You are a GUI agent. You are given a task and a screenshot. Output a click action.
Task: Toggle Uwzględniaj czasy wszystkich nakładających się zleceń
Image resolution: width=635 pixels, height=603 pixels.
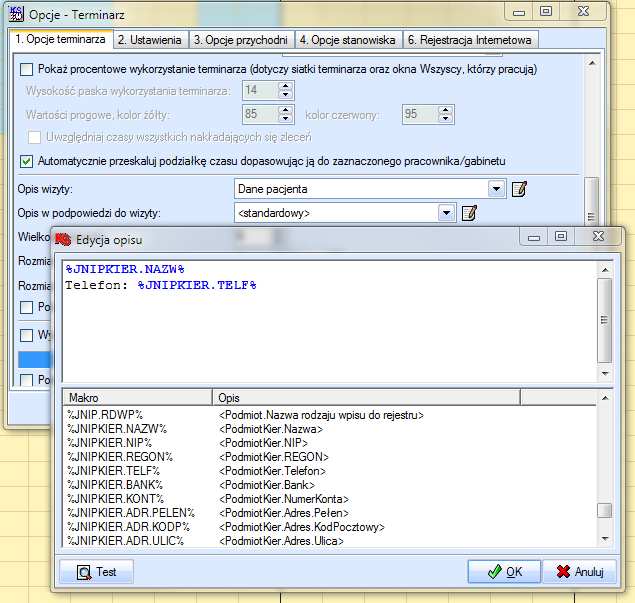[x=34, y=137]
